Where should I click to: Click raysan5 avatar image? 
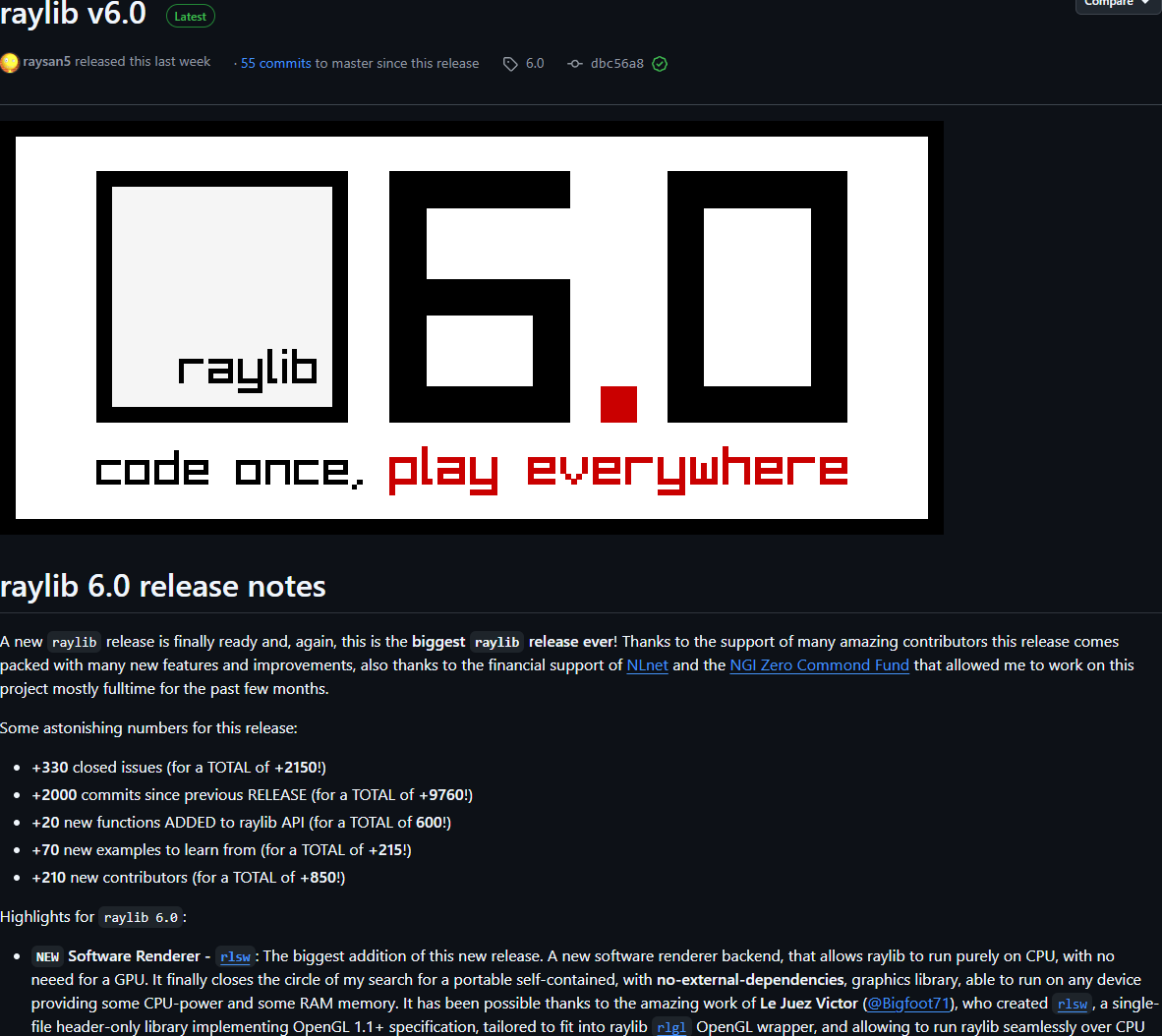10,63
